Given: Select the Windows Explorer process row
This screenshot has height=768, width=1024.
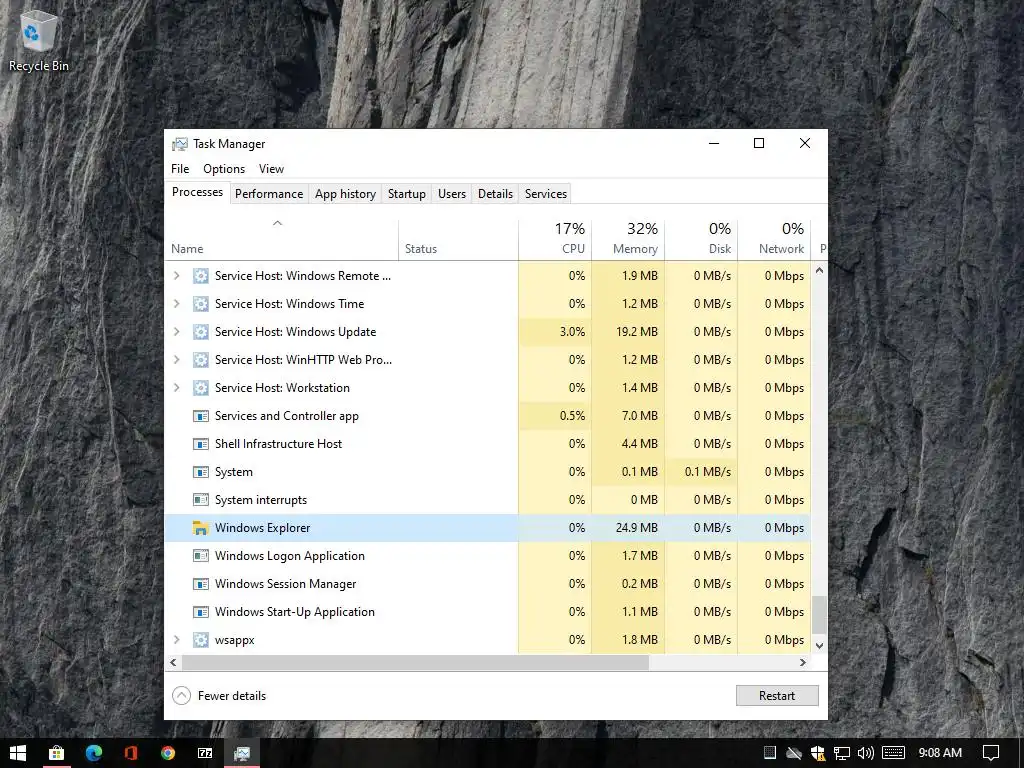Looking at the screenshot, I should pos(488,528).
